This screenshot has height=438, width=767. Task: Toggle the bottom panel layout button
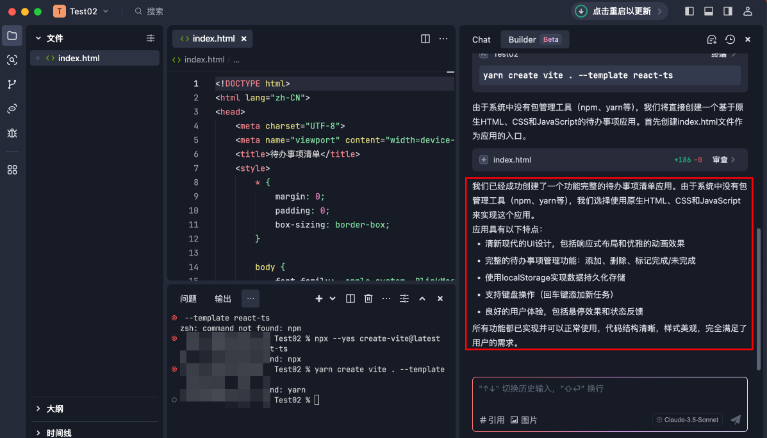pyautogui.click(x=708, y=11)
